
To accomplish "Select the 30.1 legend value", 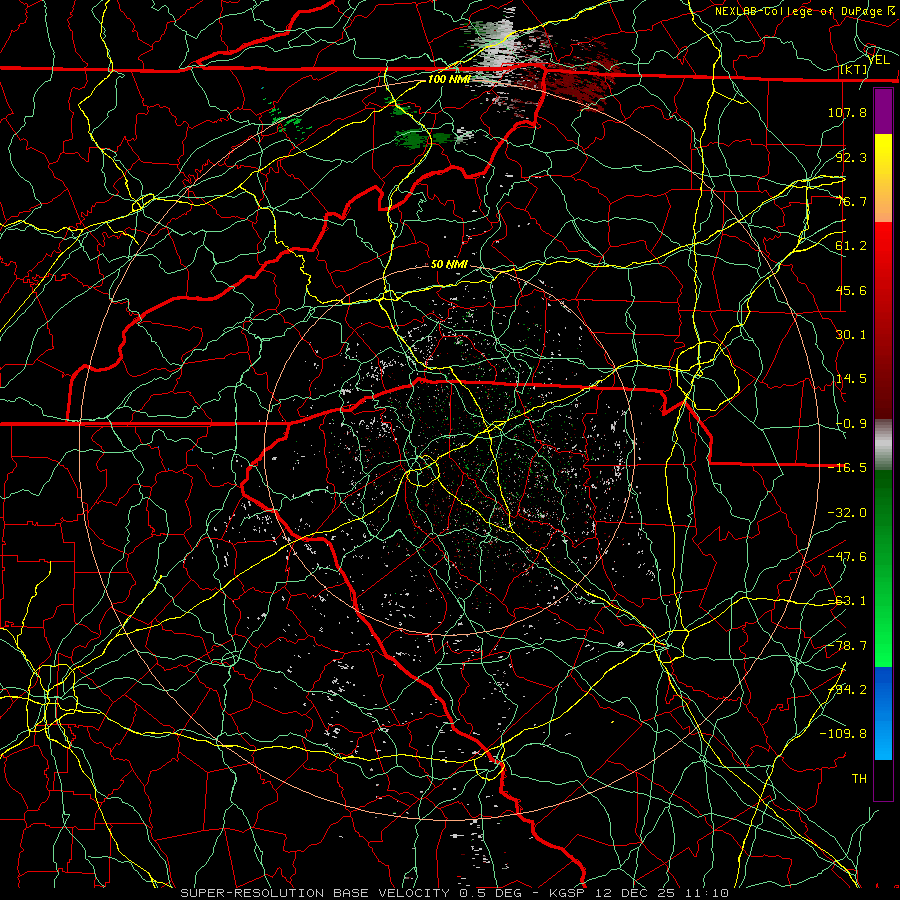I will [x=851, y=335].
